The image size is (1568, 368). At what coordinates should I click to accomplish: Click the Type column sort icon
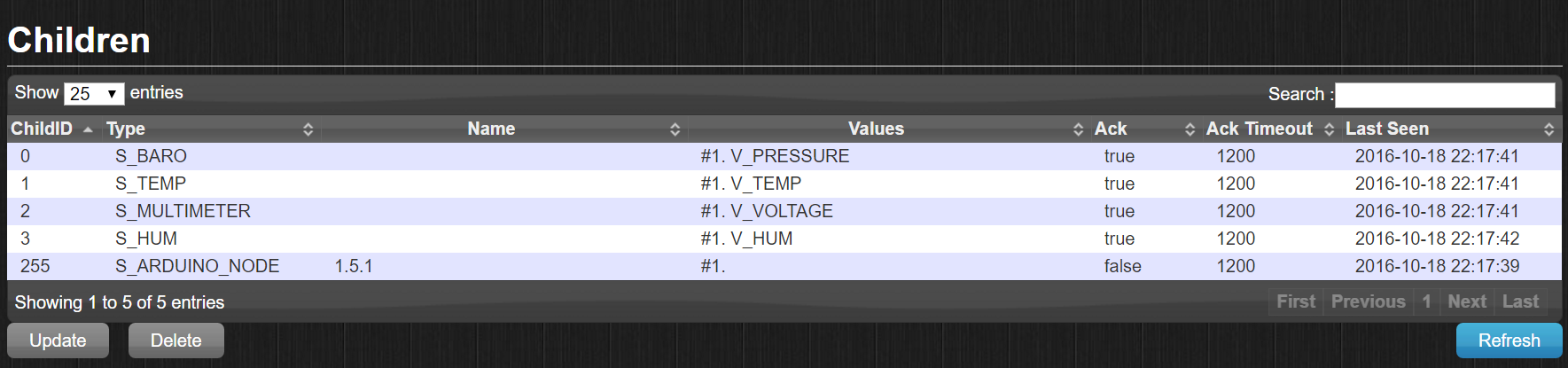(308, 129)
